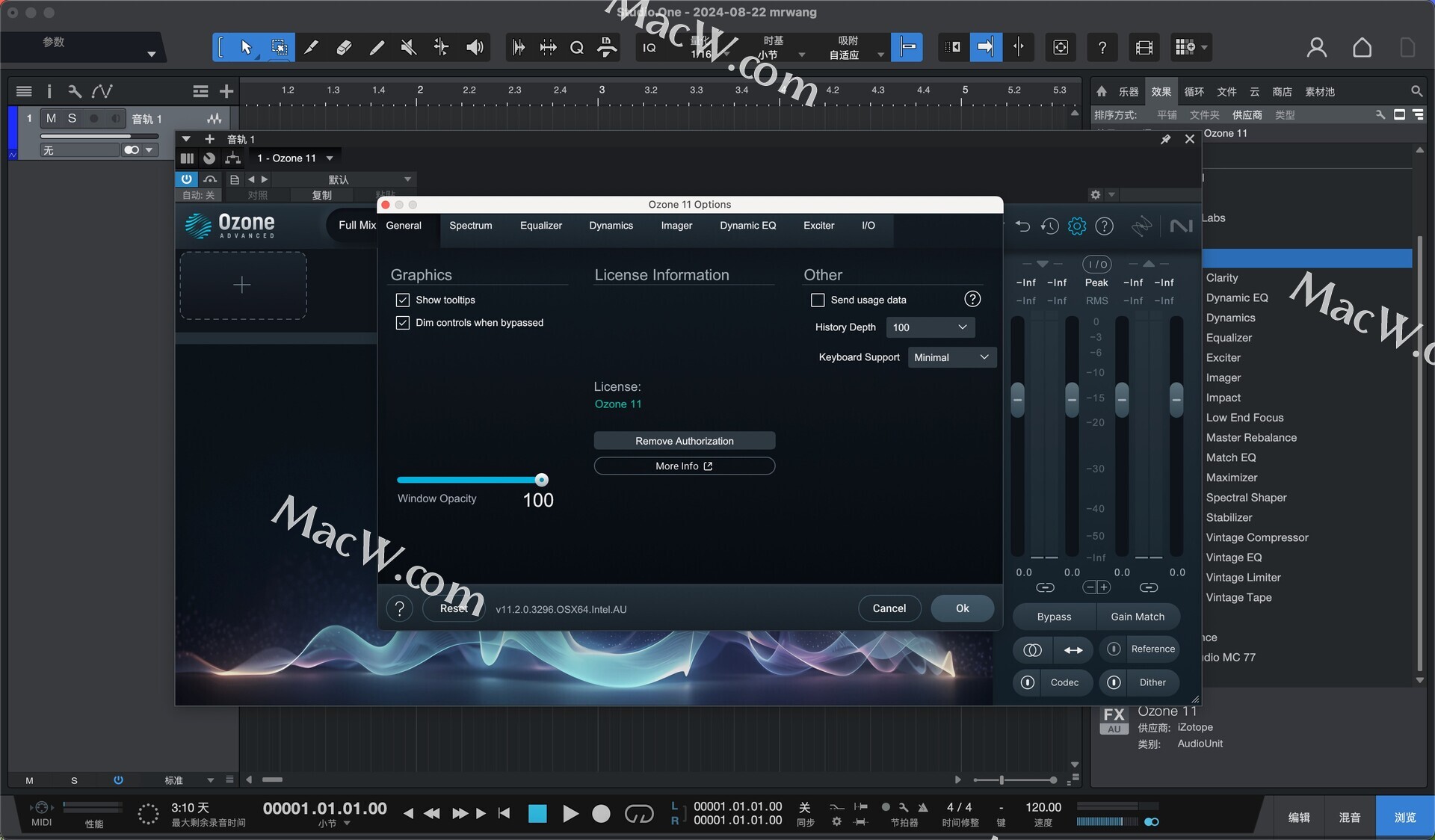Open the Keyboard Support dropdown
1435x840 pixels.
(x=951, y=357)
